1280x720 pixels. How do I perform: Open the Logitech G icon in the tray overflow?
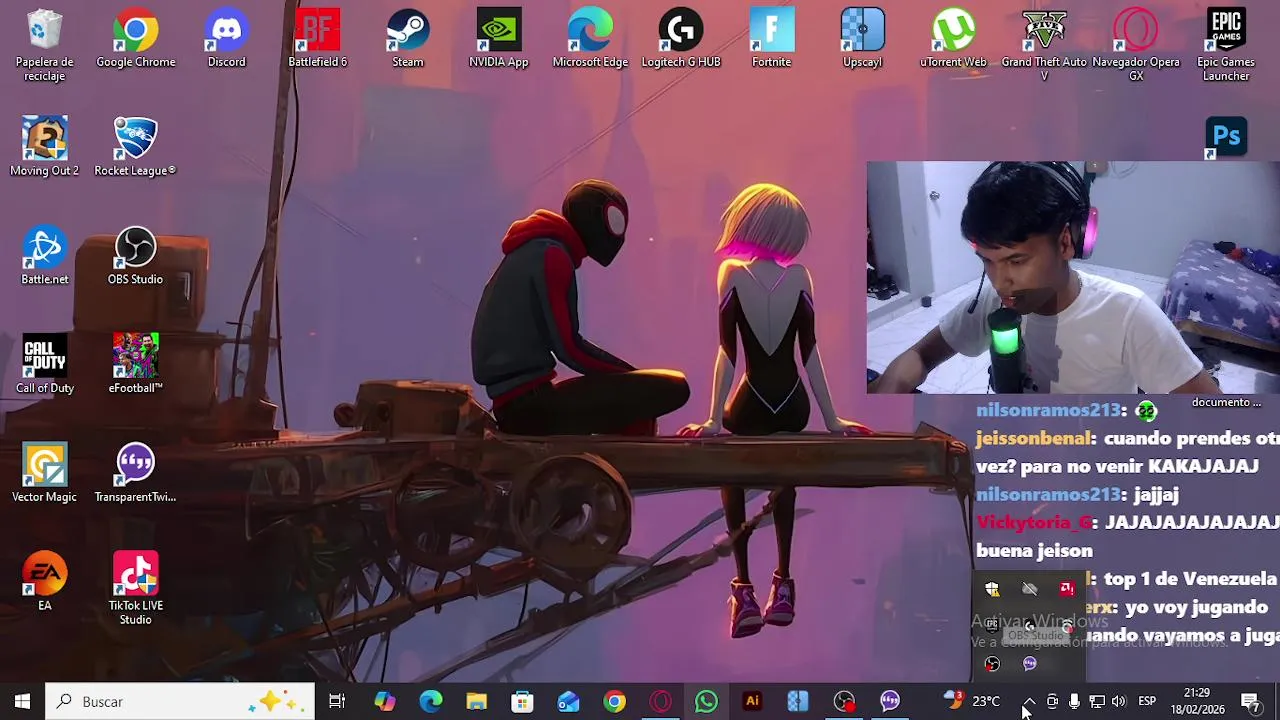click(1030, 625)
